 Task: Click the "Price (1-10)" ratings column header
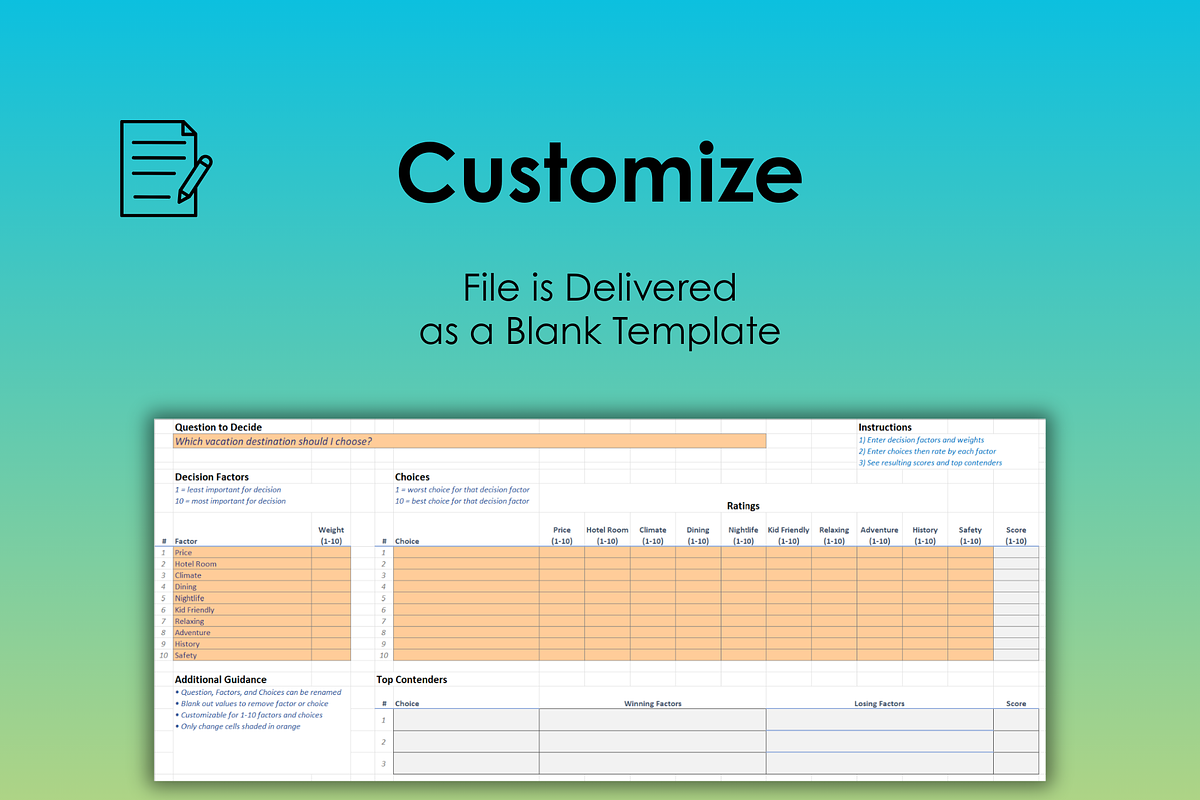coord(562,536)
